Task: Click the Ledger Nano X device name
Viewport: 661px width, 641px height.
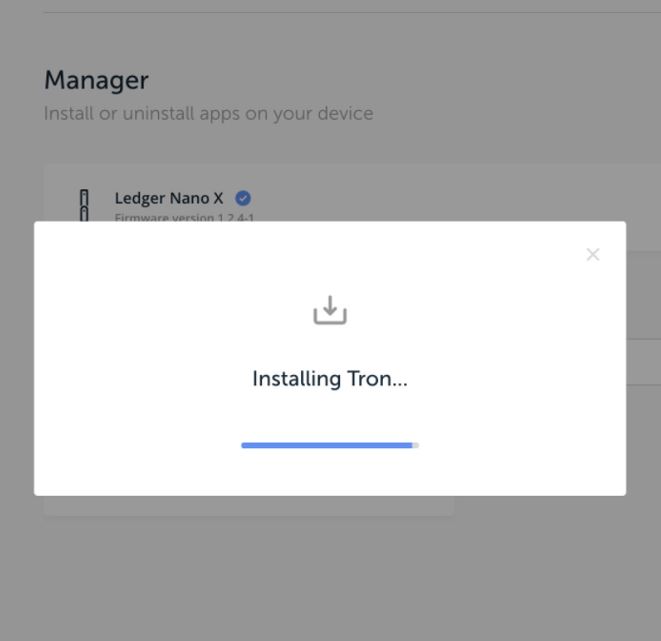Action: click(169, 198)
